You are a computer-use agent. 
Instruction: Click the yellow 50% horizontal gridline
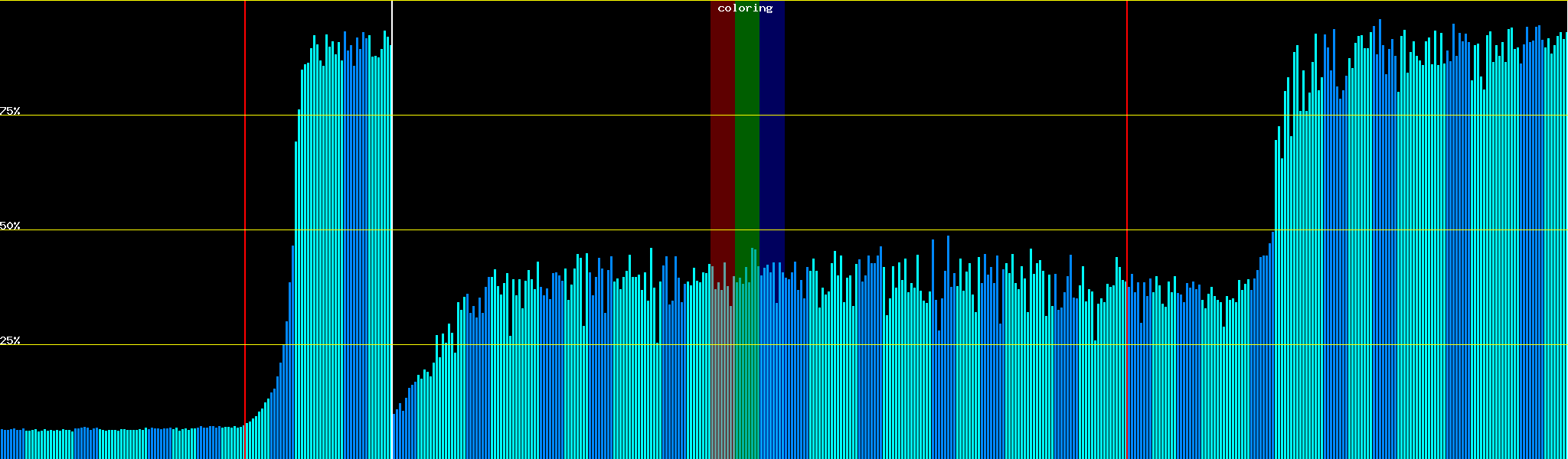coord(919,230)
